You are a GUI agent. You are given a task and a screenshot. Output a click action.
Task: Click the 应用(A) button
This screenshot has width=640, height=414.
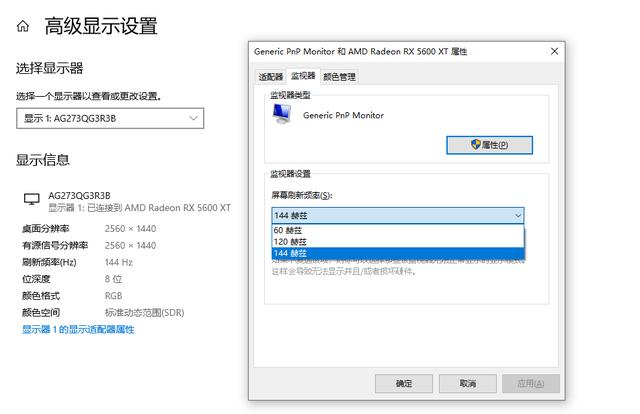pos(531,383)
